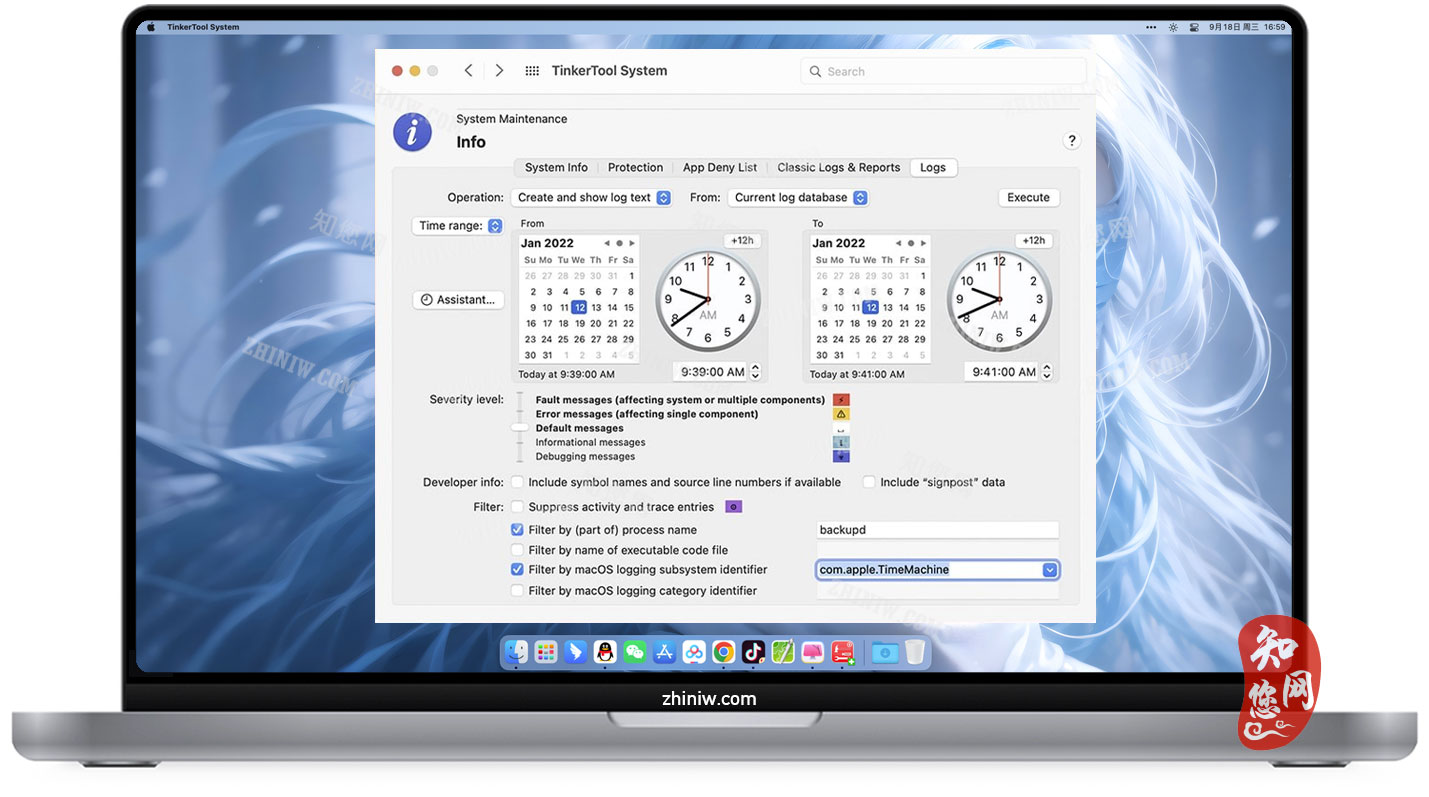Open the Apple menu
1429x797 pixels.
[152, 27]
